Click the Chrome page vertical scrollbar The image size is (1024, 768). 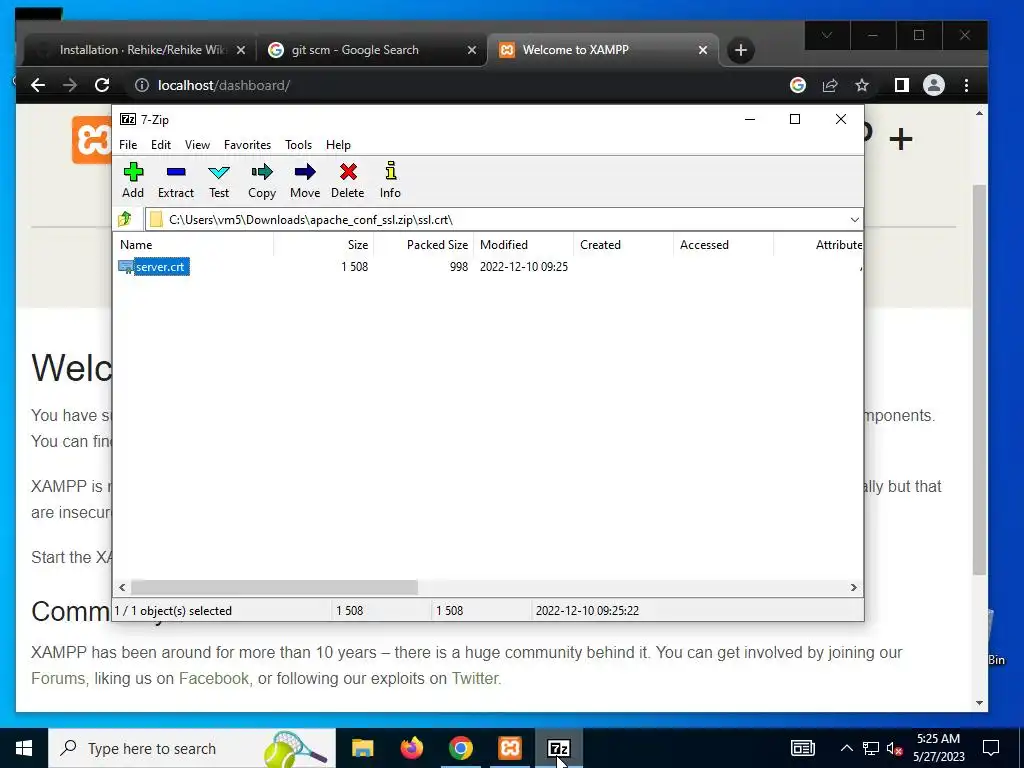(x=979, y=379)
